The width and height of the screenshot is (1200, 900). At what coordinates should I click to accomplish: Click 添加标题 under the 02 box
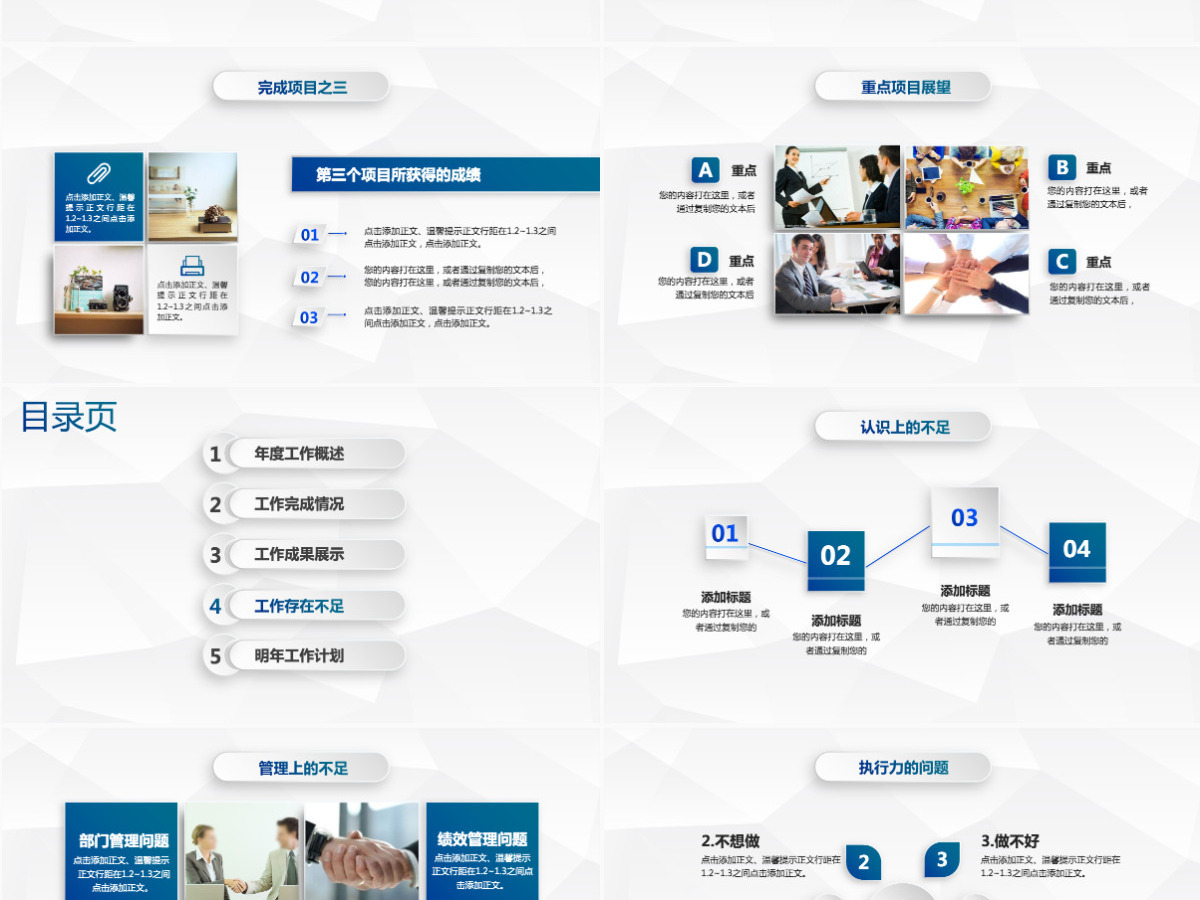click(836, 620)
